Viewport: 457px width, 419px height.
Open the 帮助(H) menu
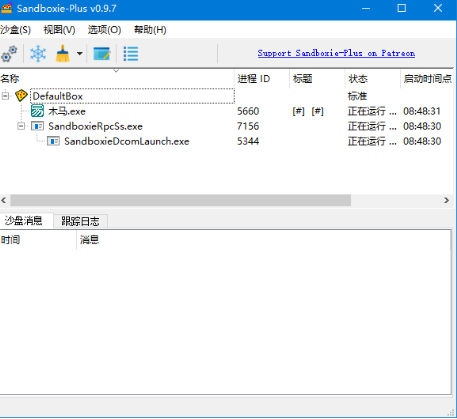(150, 30)
